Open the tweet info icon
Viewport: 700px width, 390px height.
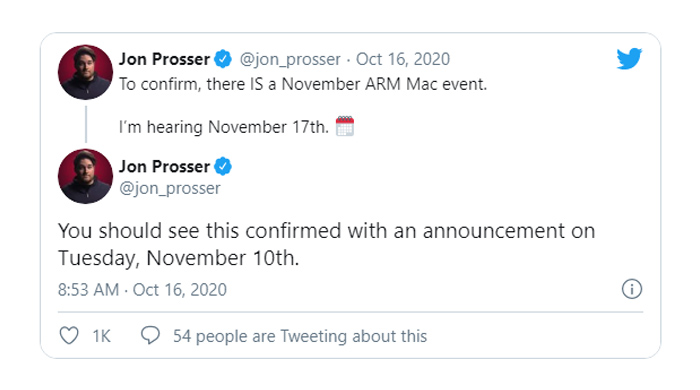coord(632,289)
